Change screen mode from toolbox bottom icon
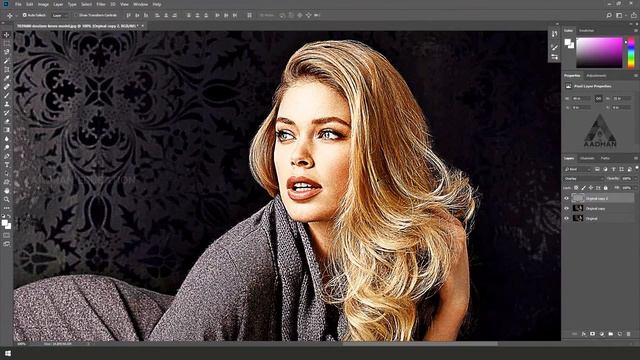The image size is (640, 360). [x=7, y=244]
